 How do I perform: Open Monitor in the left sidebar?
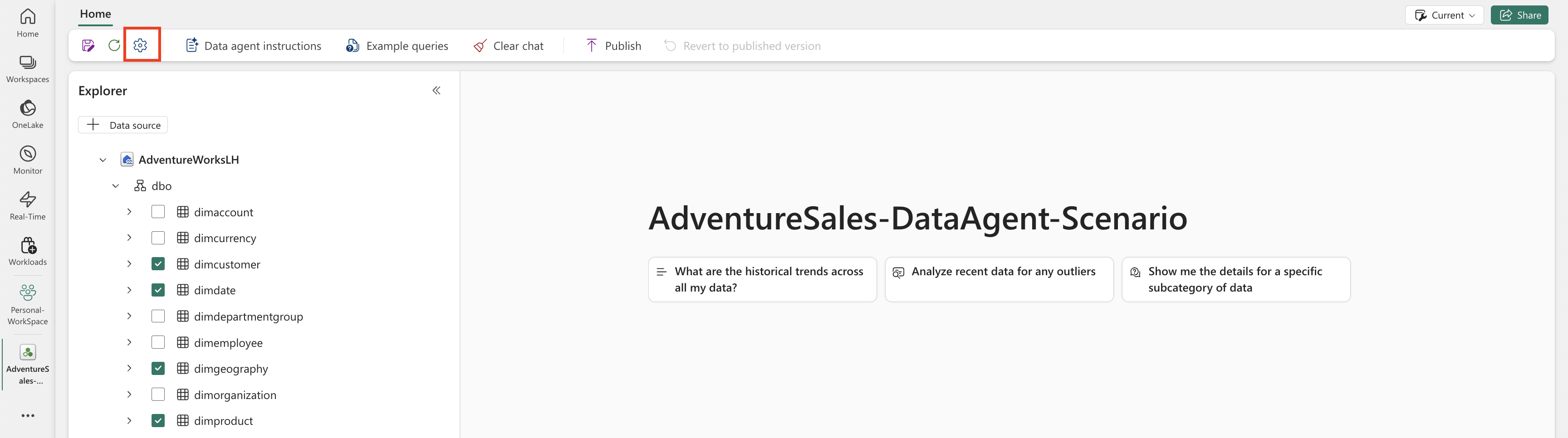[x=27, y=160]
